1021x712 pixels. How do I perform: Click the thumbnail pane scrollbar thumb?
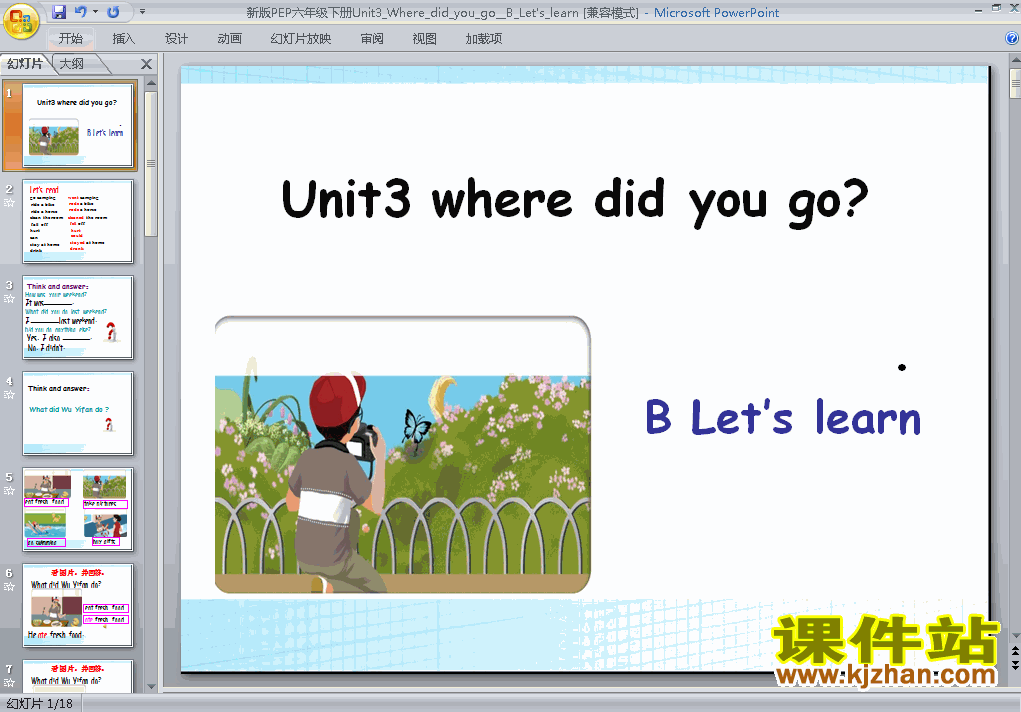151,164
